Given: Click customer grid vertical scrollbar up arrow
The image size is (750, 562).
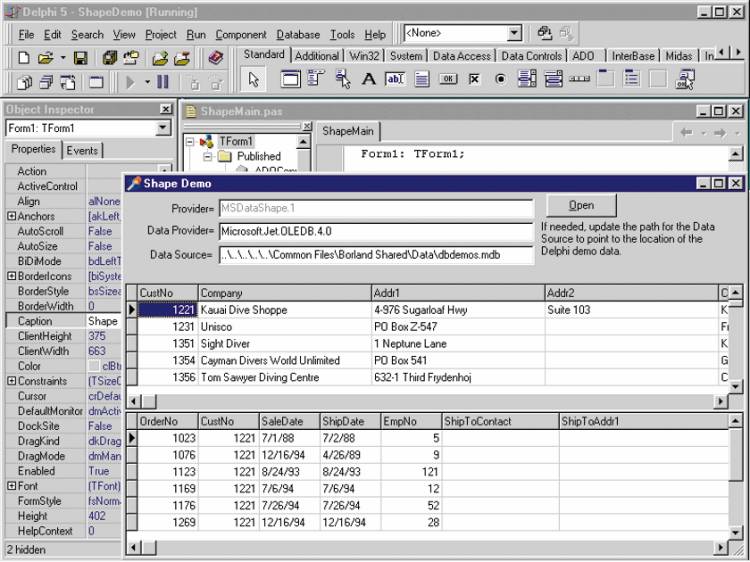Looking at the screenshot, I should (735, 292).
